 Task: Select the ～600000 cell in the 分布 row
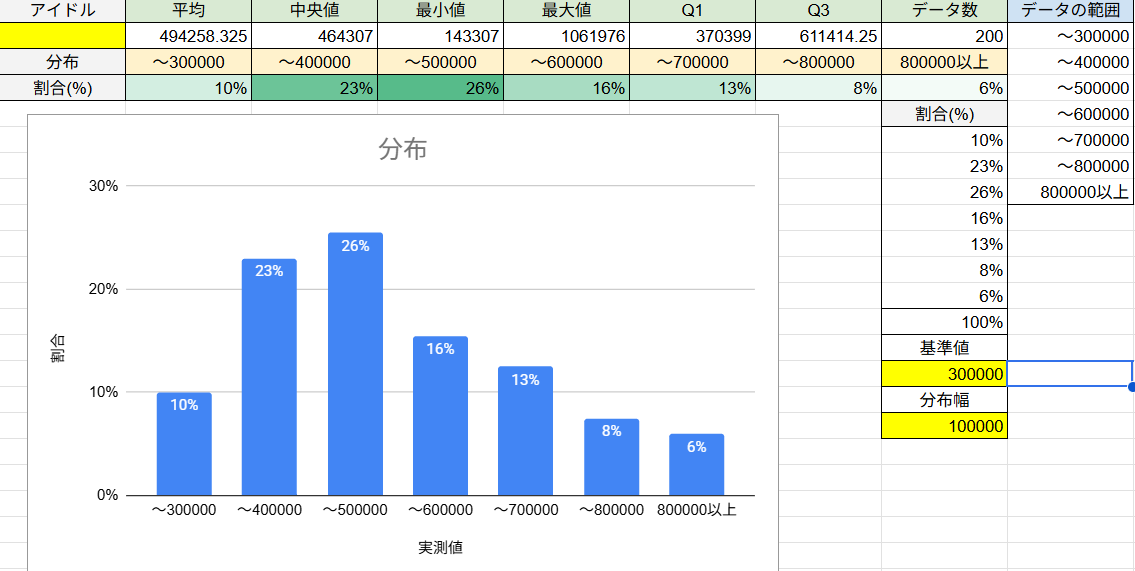coord(567,62)
